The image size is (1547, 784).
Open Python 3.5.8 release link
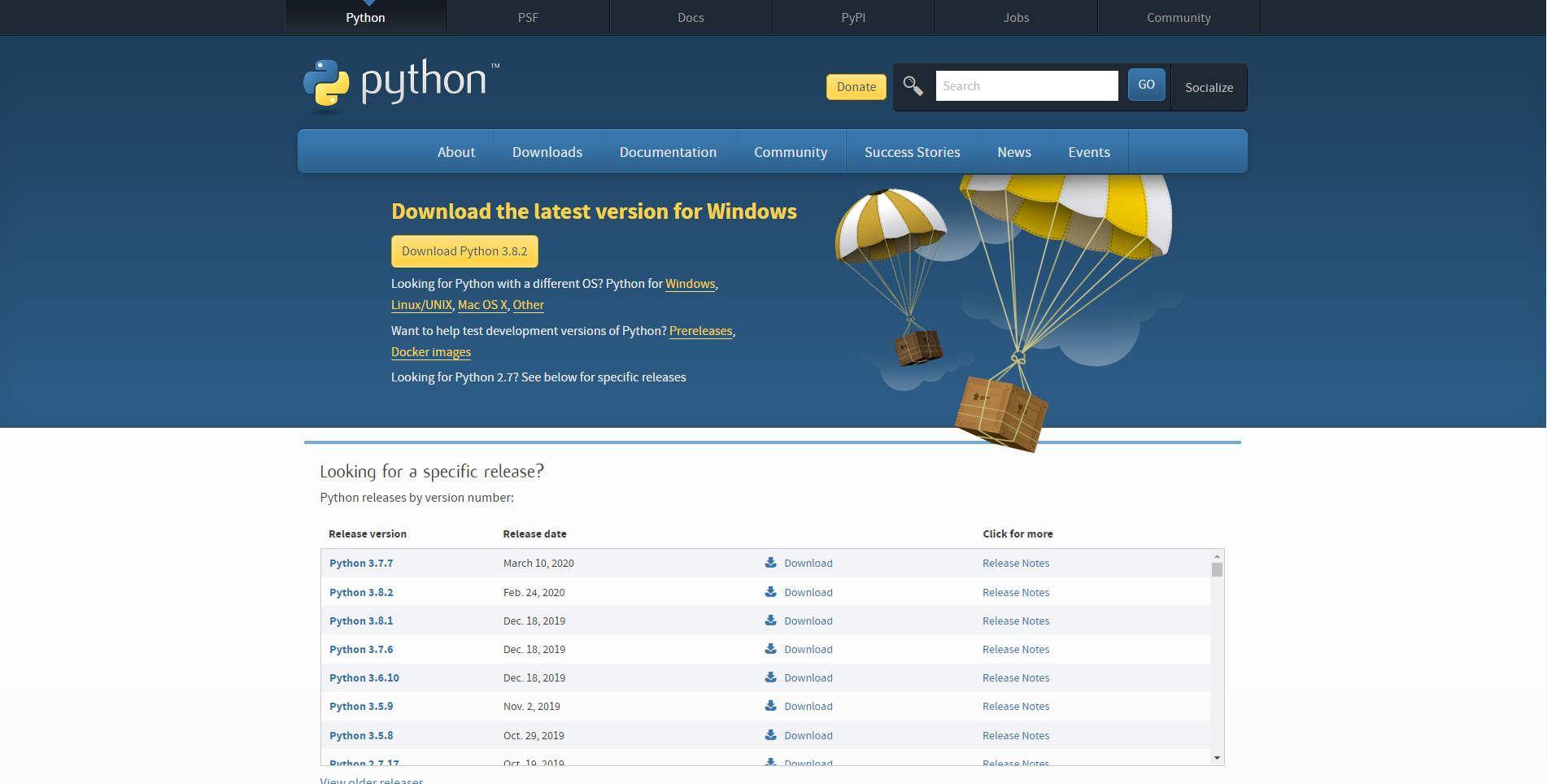tap(361, 735)
